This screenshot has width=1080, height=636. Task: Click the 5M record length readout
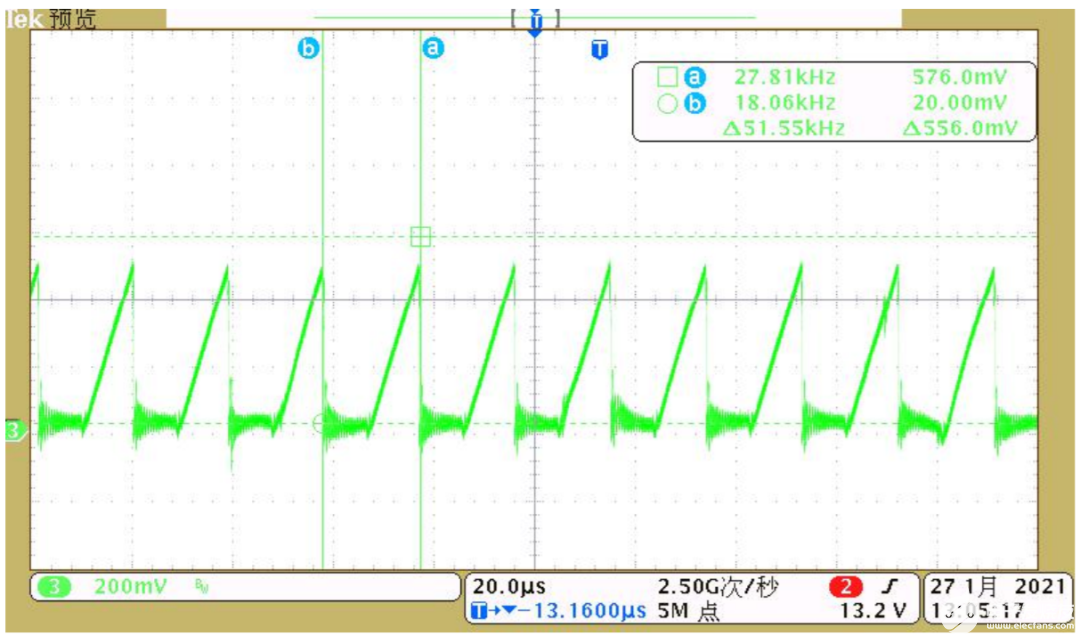pyautogui.click(x=688, y=611)
